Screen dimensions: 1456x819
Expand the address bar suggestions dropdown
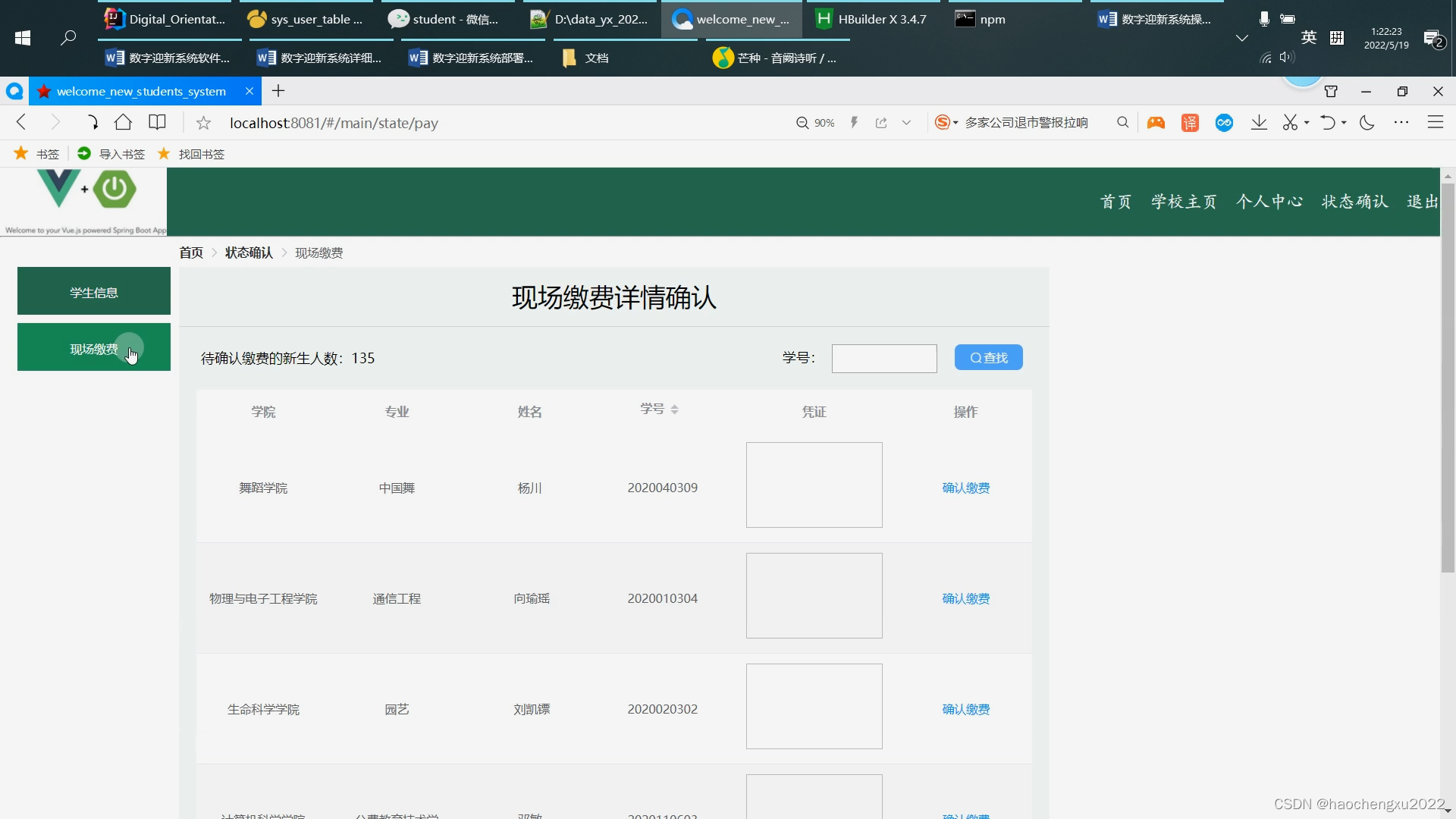906,122
